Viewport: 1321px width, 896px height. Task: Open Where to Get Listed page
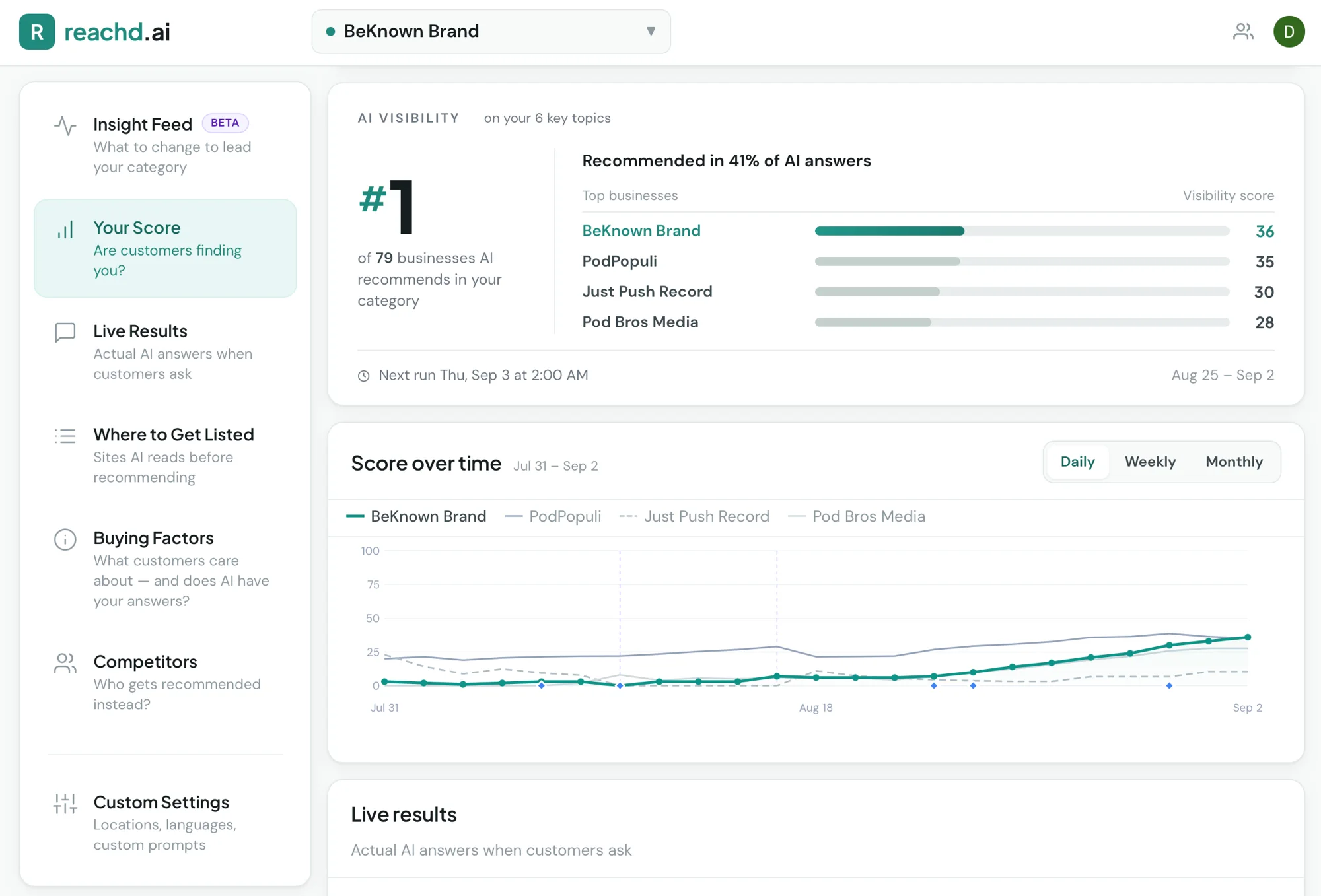click(165, 455)
